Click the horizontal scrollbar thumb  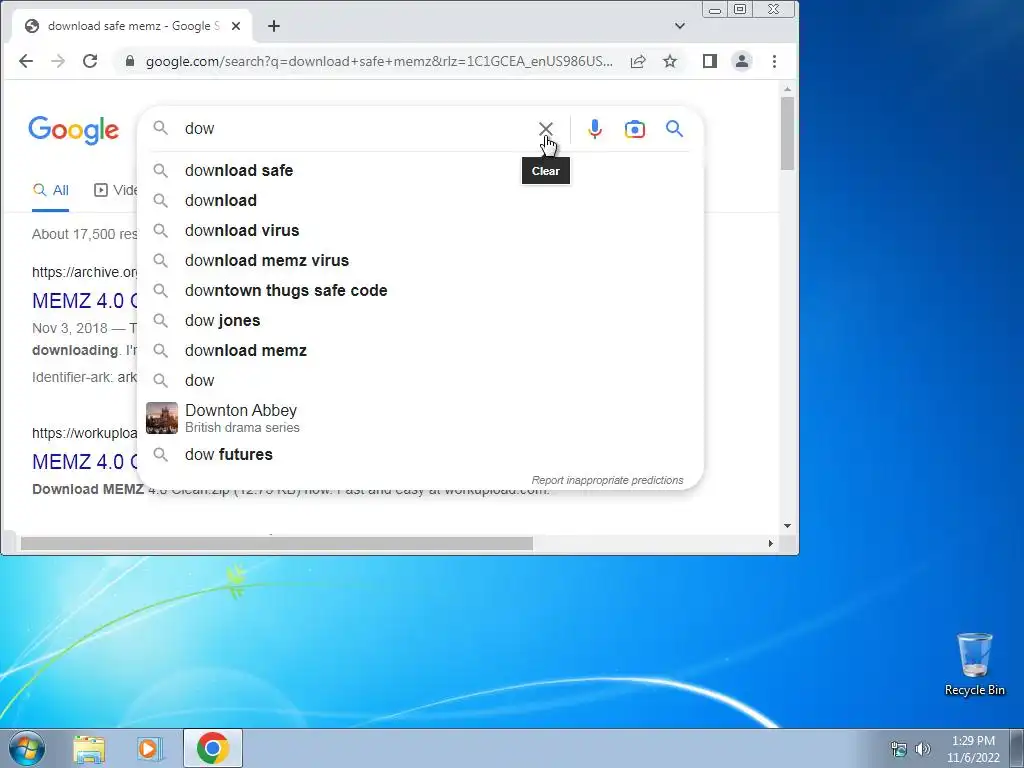click(x=276, y=543)
